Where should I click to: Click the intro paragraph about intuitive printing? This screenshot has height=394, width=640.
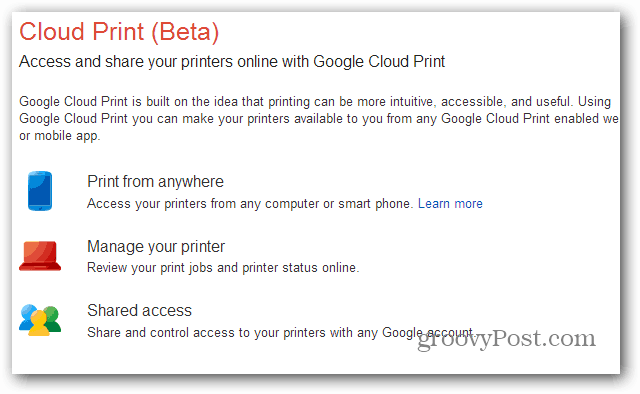pos(319,118)
